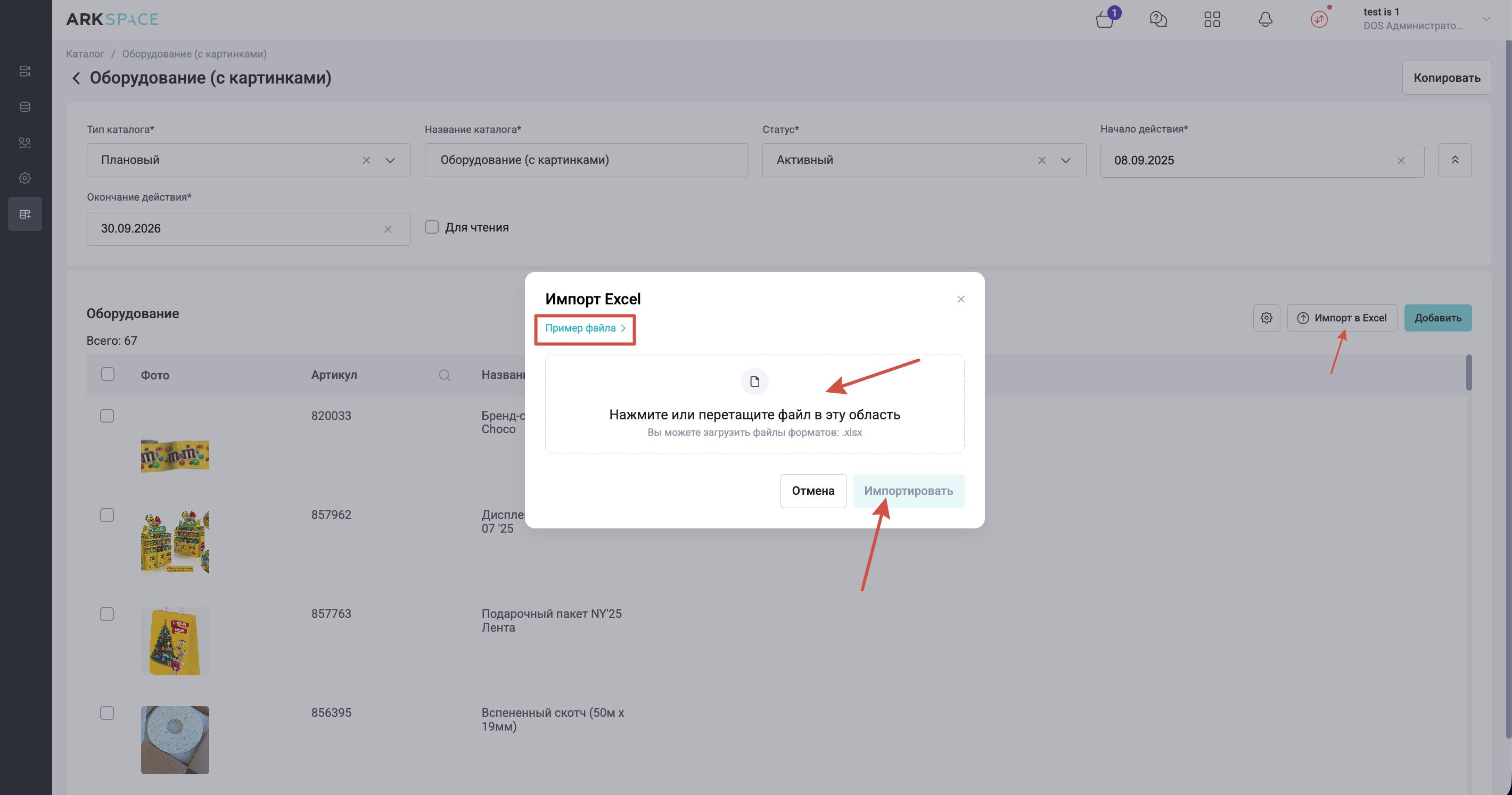The width and height of the screenshot is (1512, 795).
Task: Click the file upload drop area
Action: click(754, 404)
